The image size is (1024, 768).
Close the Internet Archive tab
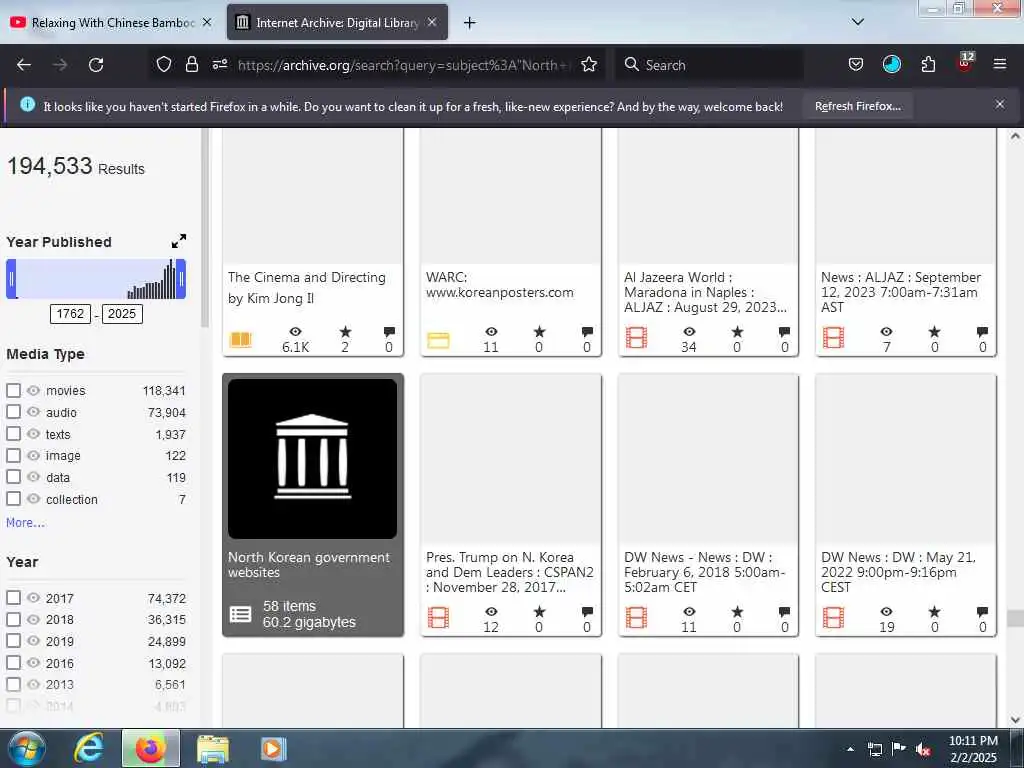point(432,22)
